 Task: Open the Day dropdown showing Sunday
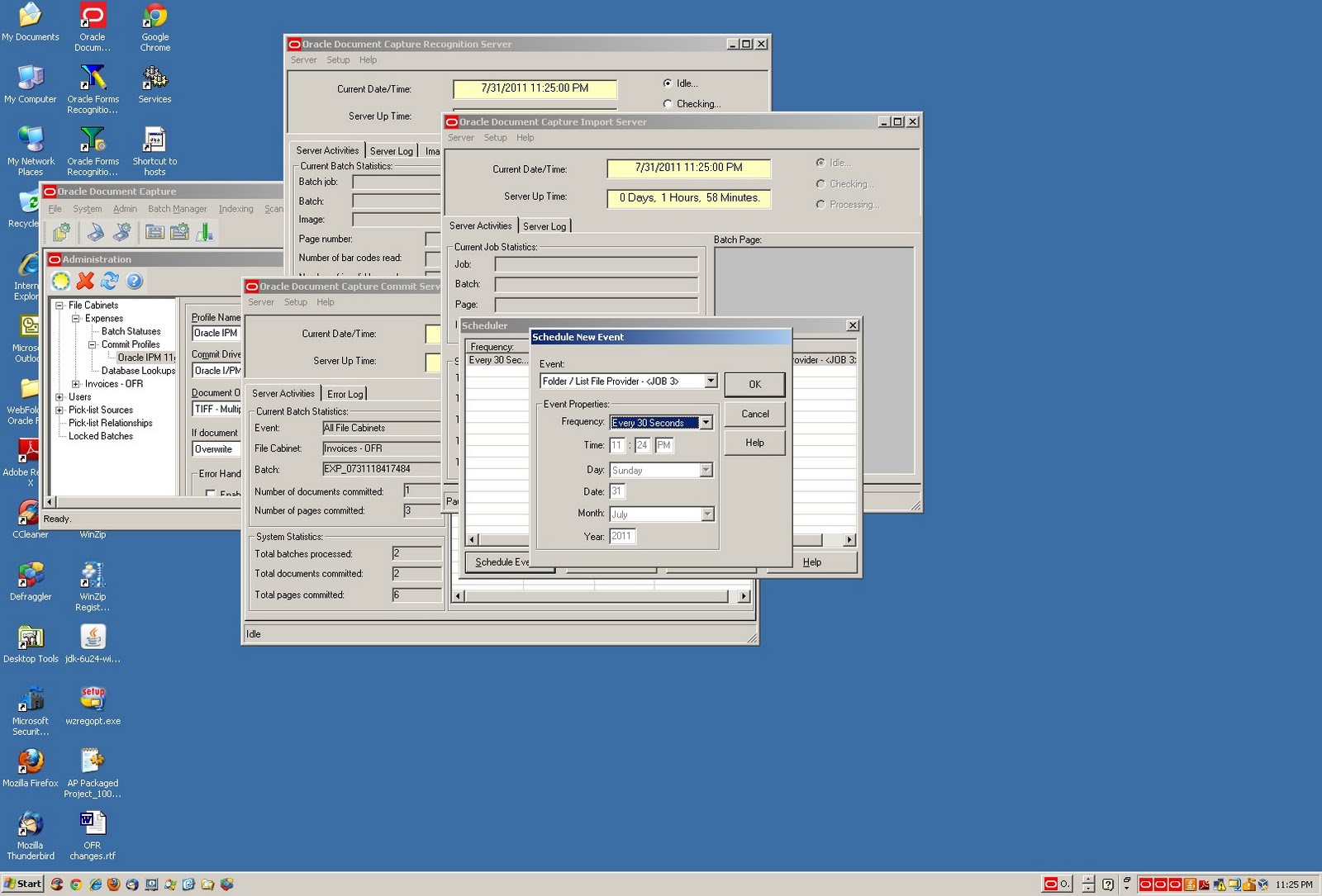705,470
